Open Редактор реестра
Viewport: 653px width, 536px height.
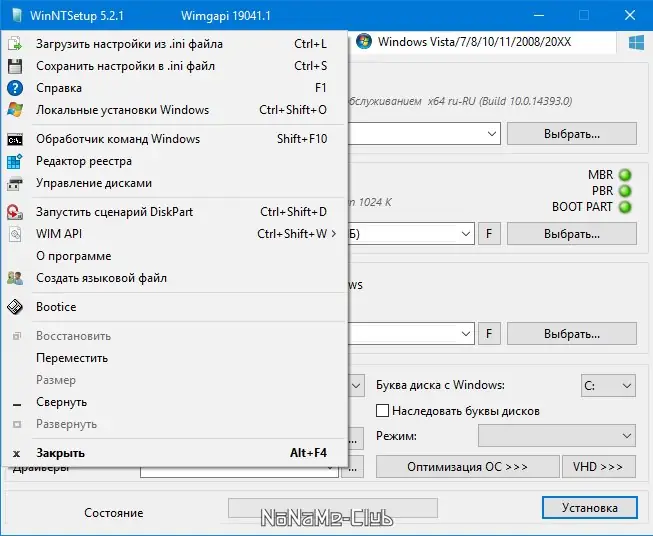coord(174,161)
